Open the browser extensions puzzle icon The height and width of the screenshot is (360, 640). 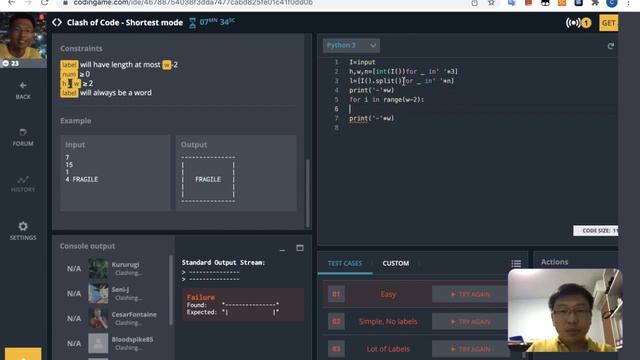pyautogui.click(x=595, y=3)
